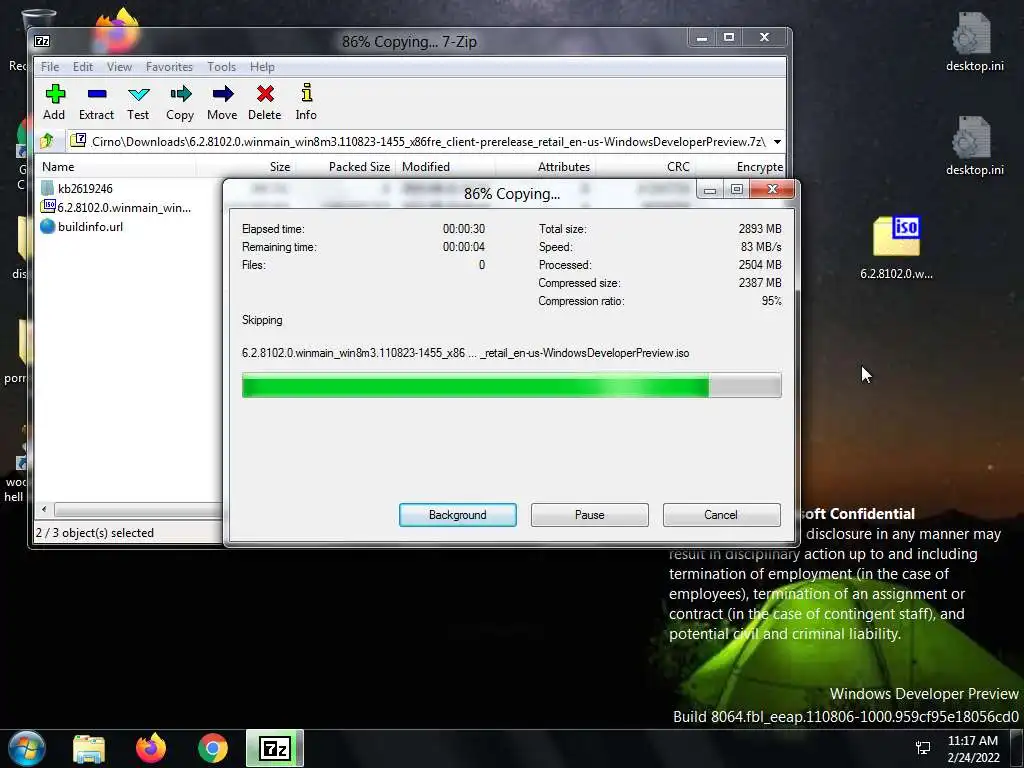The image size is (1024, 768).
Task: Minimize the 86% Copying dialog
Action: (x=710, y=189)
